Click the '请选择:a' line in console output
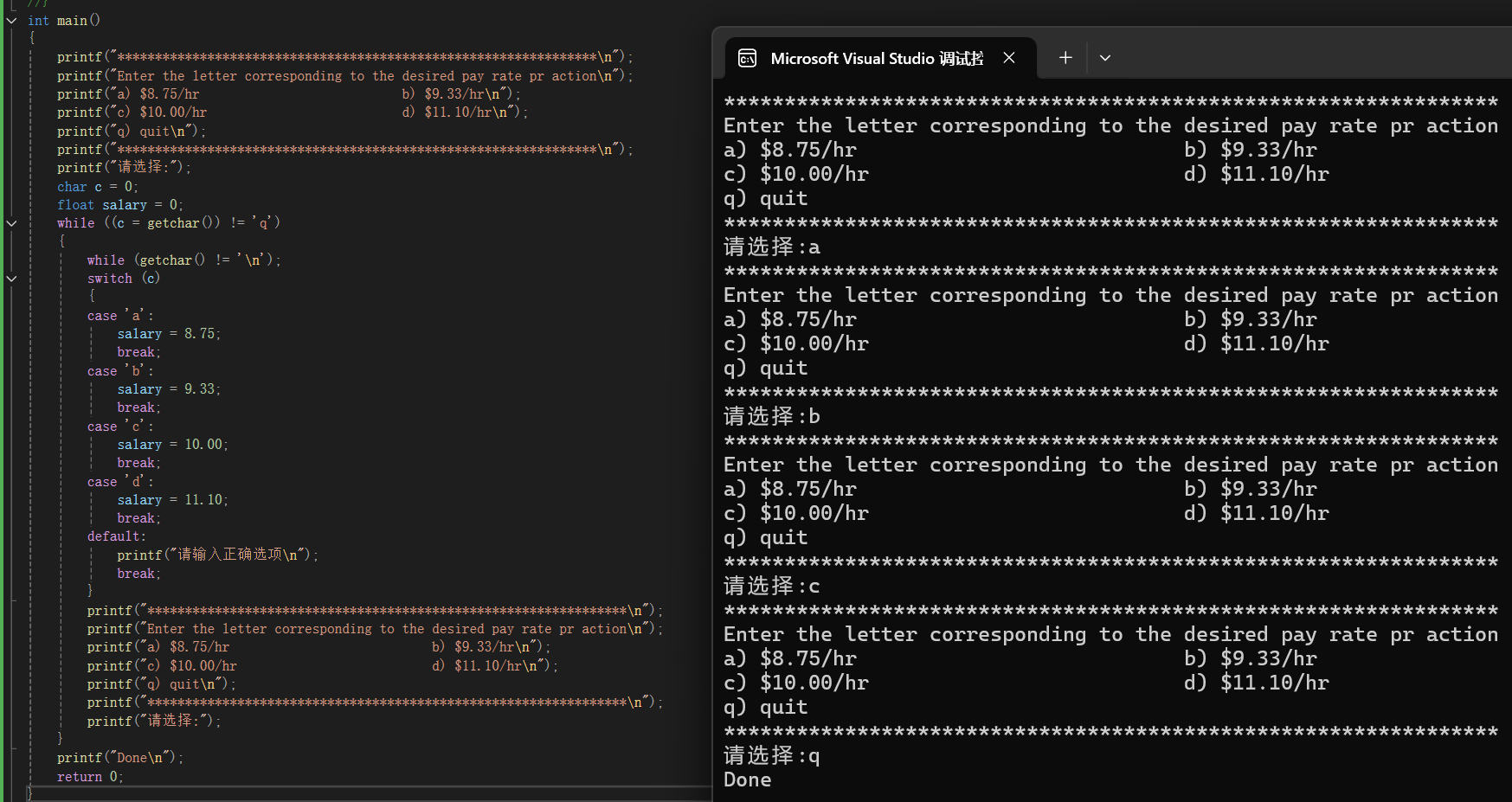The height and width of the screenshot is (802, 1512). point(772,247)
